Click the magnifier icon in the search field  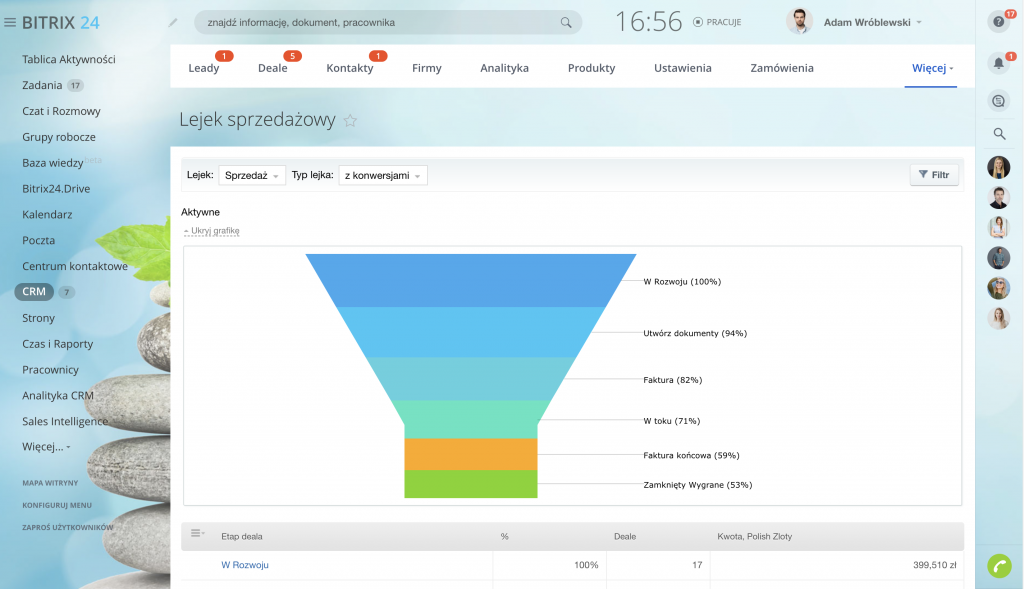[566, 22]
